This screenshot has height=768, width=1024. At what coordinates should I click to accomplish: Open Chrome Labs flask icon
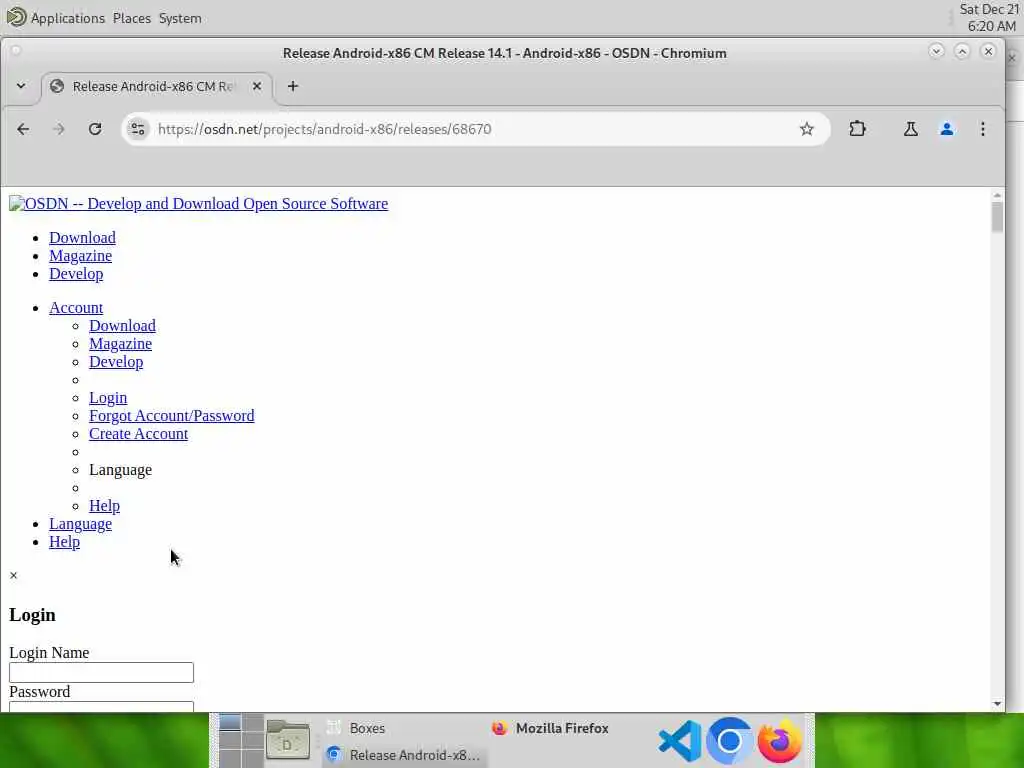tap(910, 129)
